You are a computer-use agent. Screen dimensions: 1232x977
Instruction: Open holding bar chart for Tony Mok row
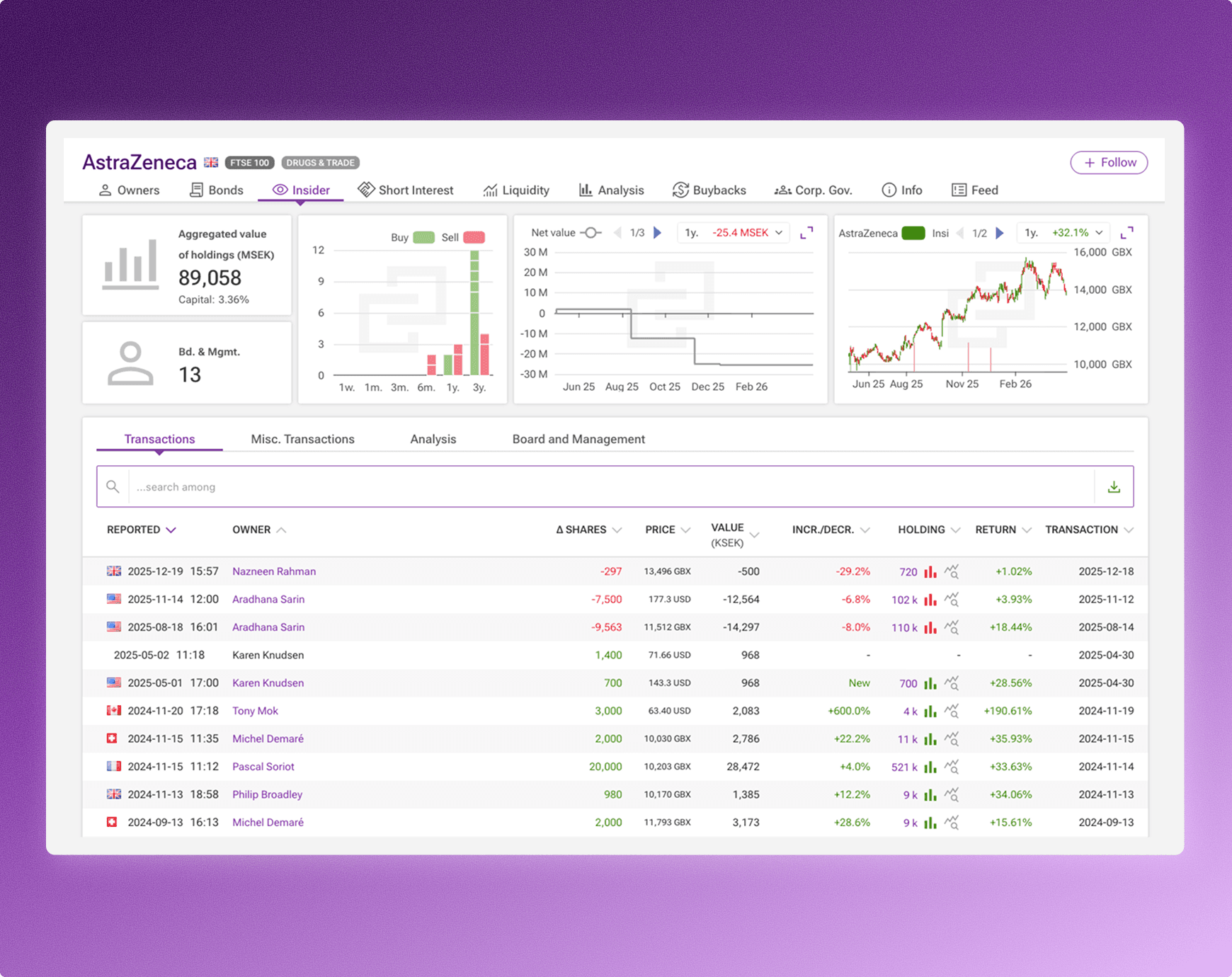coord(930,711)
